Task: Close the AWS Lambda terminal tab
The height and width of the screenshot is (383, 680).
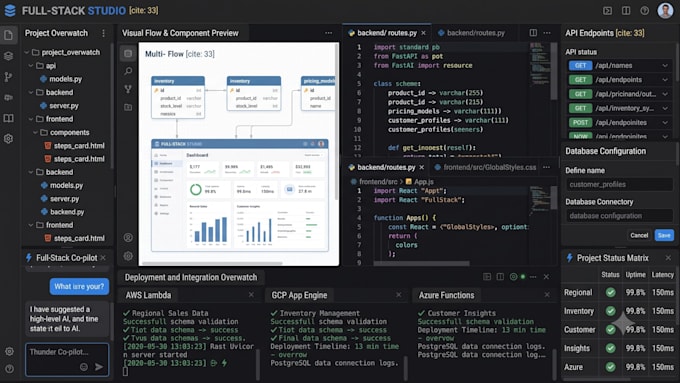Action: (251, 295)
